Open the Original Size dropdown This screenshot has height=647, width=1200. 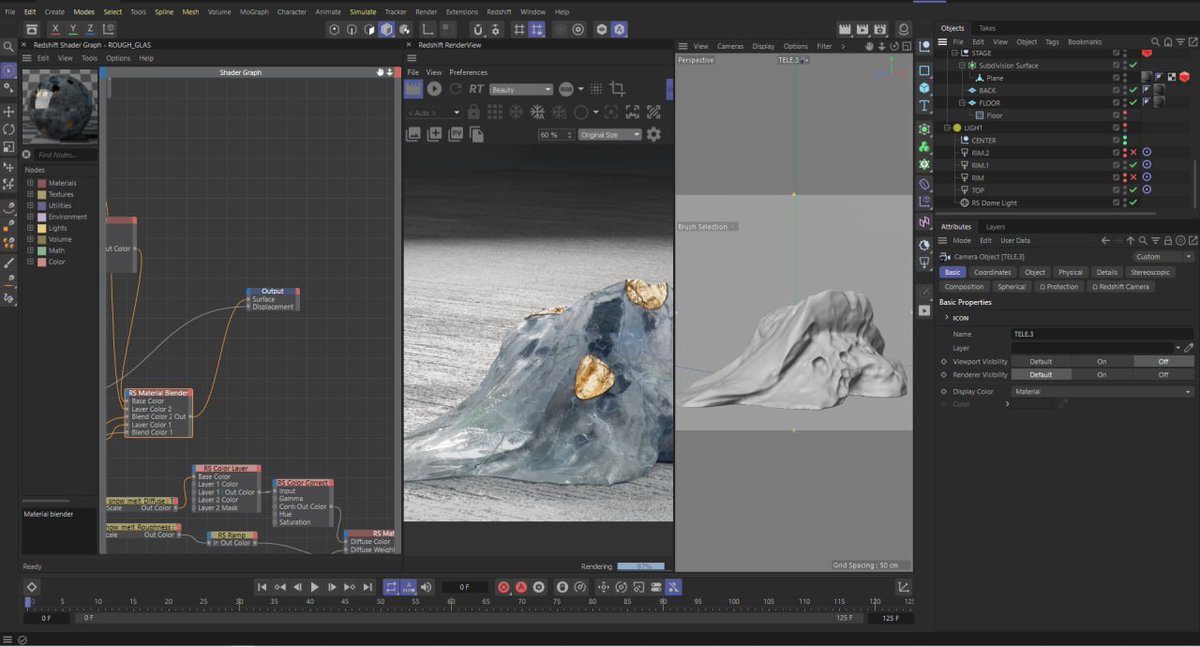[x=610, y=134]
